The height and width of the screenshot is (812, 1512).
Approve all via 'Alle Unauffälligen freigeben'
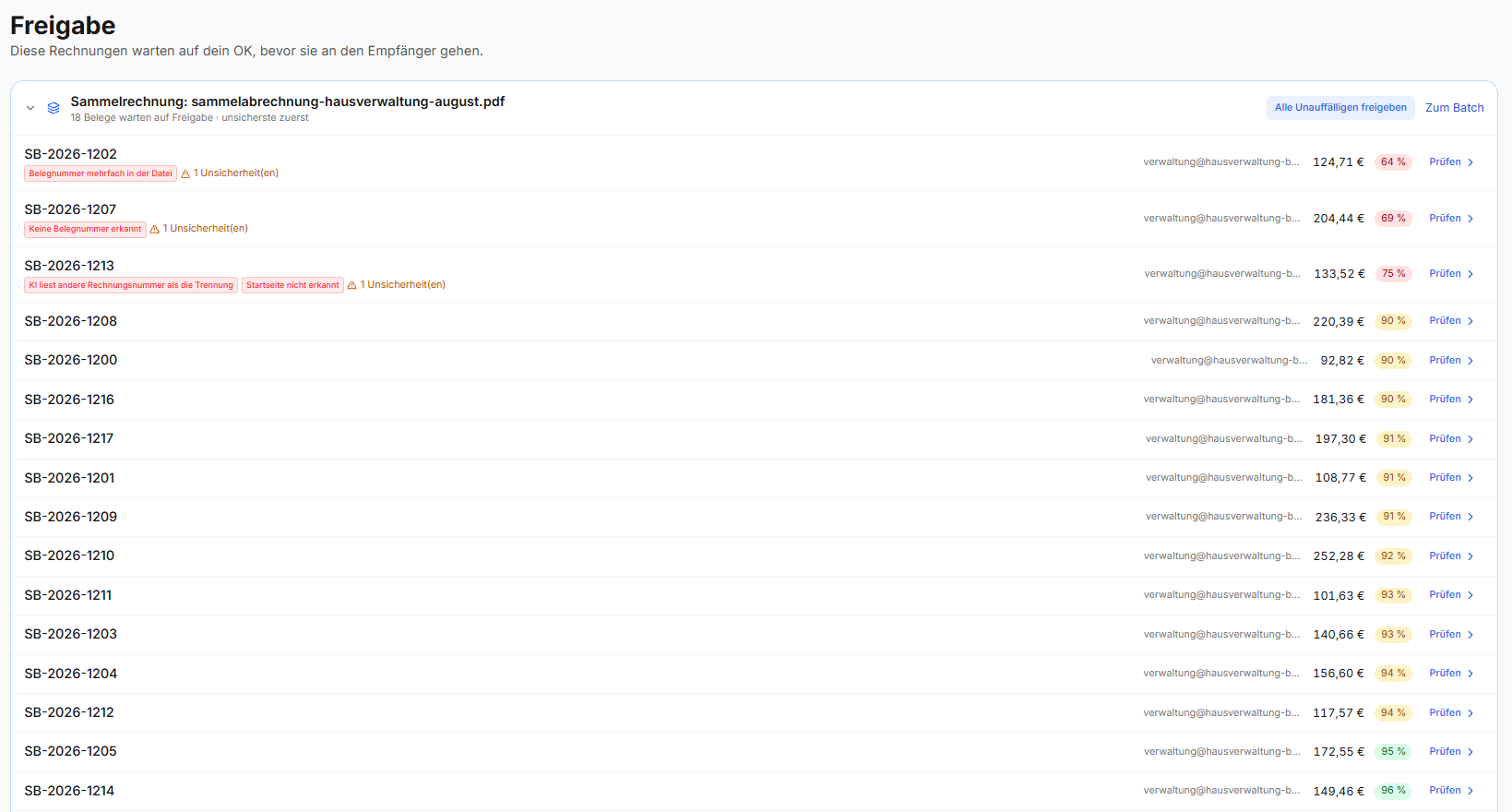[x=1340, y=108]
